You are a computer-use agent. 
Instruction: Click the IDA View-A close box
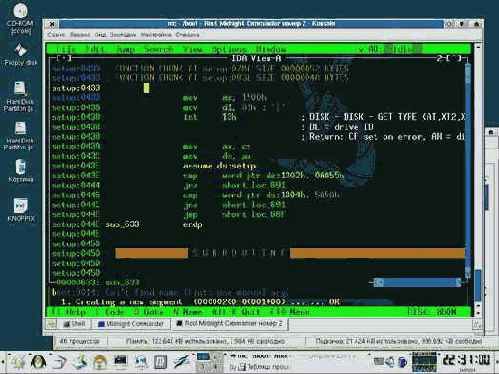64,59
